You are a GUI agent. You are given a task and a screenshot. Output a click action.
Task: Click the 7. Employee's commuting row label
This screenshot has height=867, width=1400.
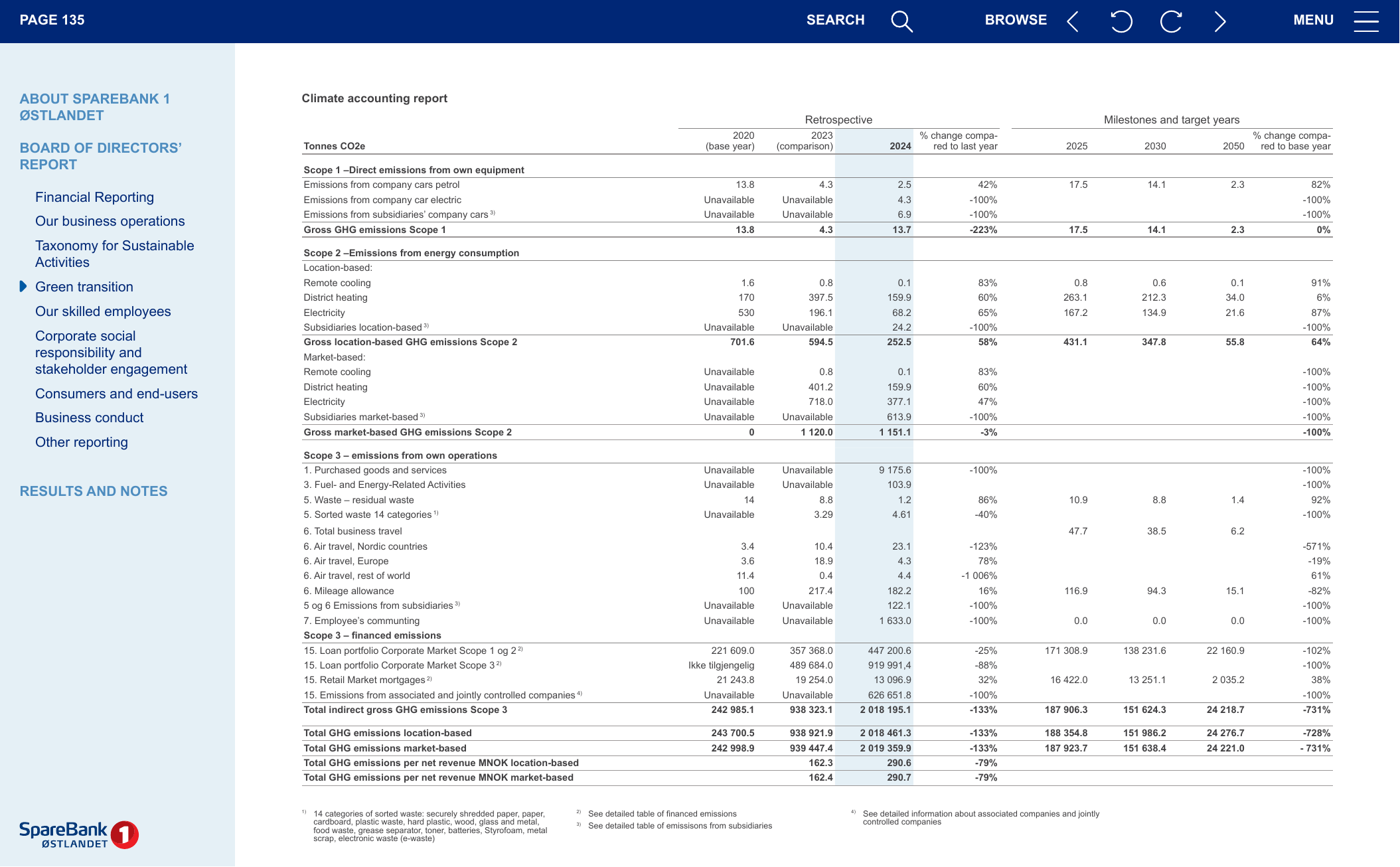click(x=362, y=621)
